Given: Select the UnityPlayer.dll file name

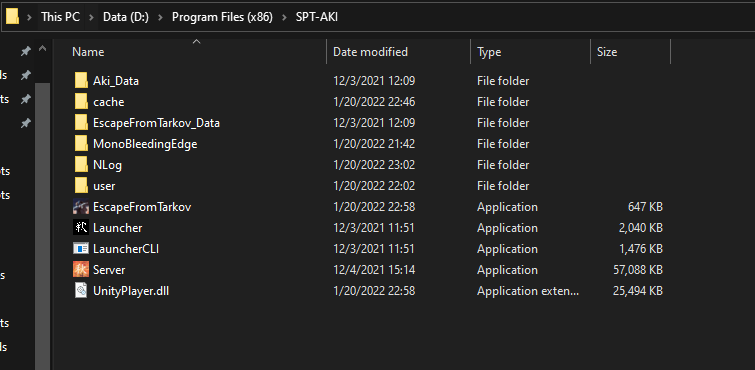Looking at the screenshot, I should [x=131, y=291].
